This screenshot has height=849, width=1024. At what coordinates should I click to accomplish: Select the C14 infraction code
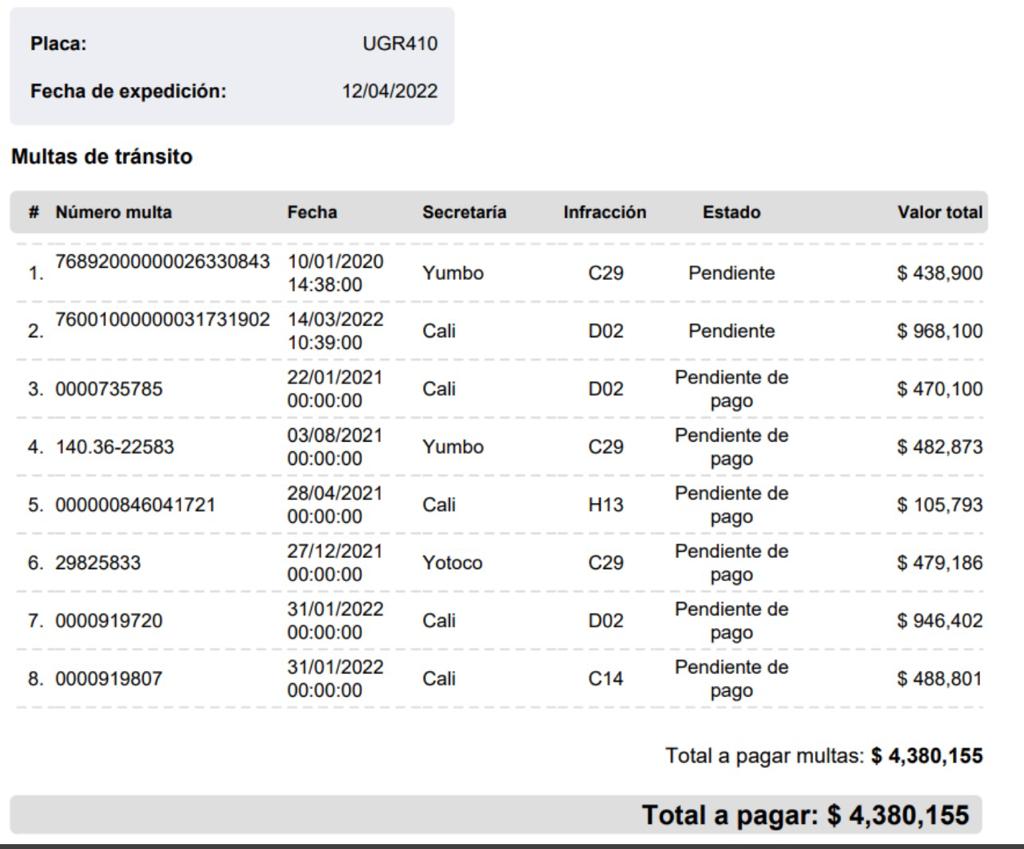click(x=605, y=679)
